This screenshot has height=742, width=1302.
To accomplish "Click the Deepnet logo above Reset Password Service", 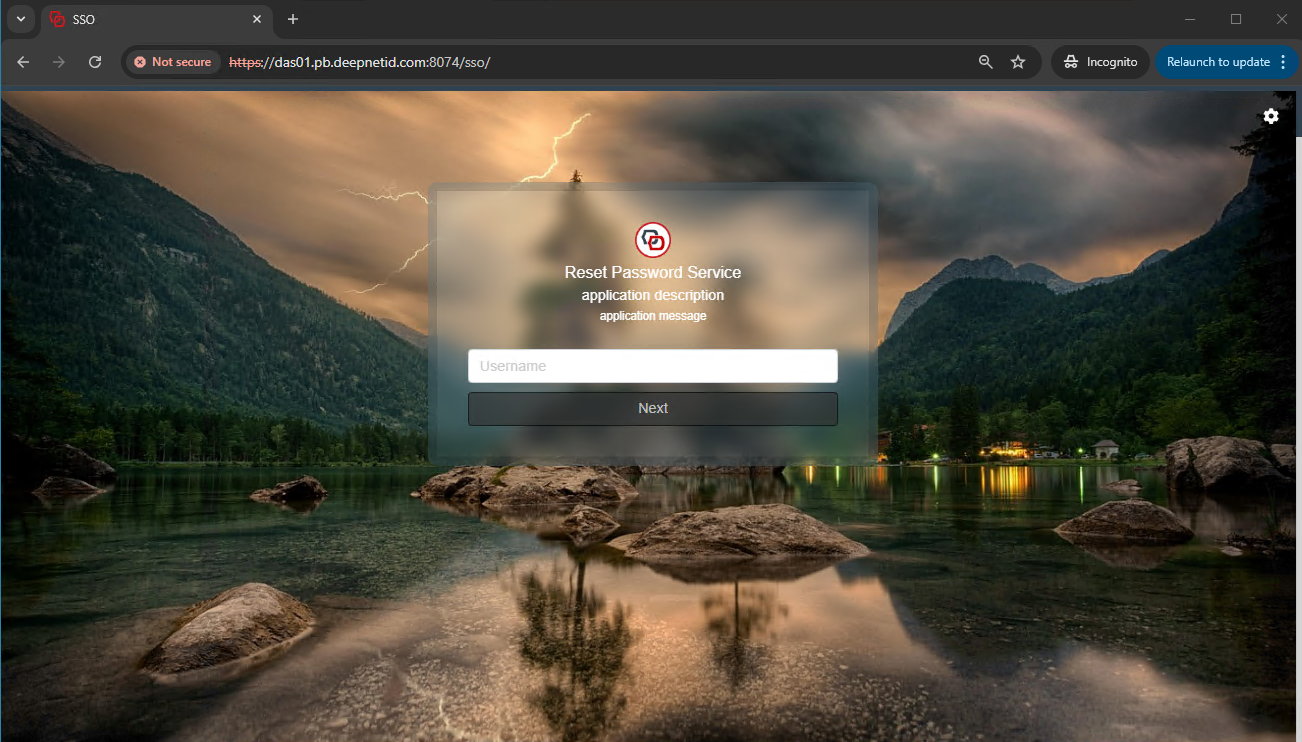I will tap(653, 240).
